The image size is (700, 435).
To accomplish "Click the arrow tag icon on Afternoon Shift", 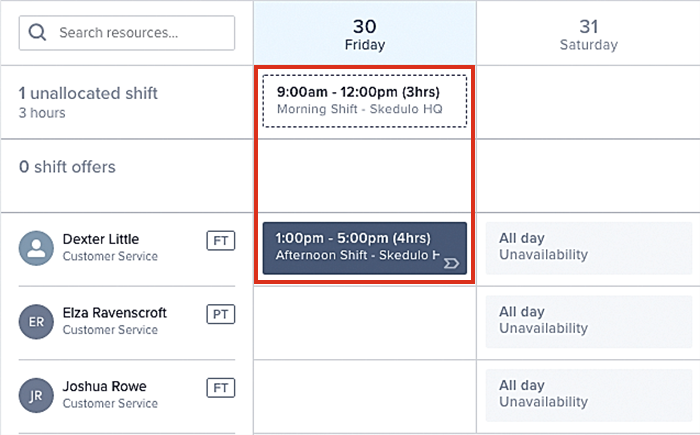I will coord(450,262).
